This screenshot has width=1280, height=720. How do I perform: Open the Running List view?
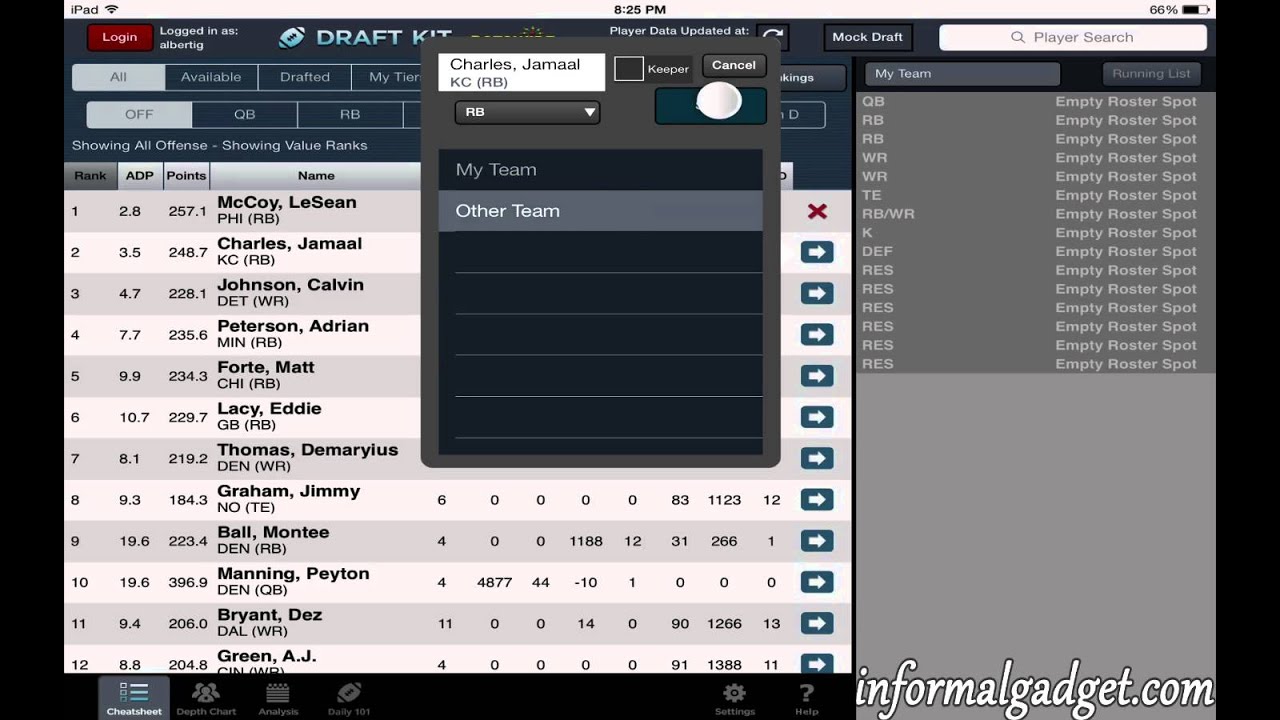pos(1152,73)
